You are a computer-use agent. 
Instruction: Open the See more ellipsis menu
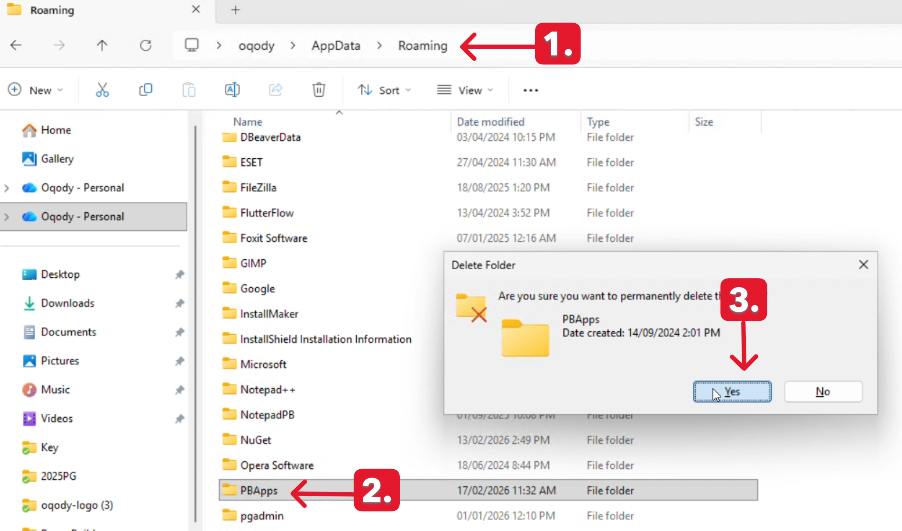coord(531,90)
